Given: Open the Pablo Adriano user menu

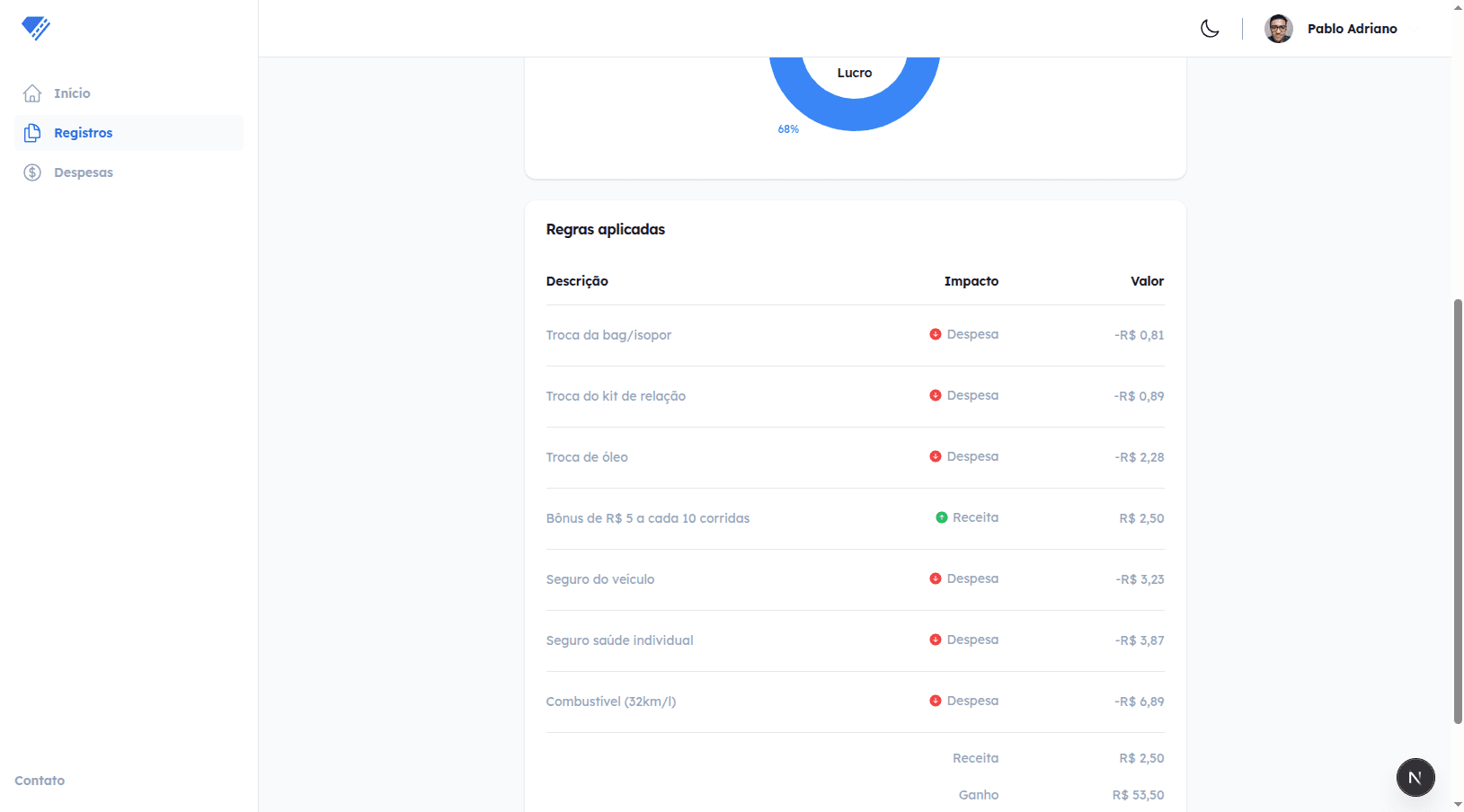Looking at the screenshot, I should [x=1352, y=29].
